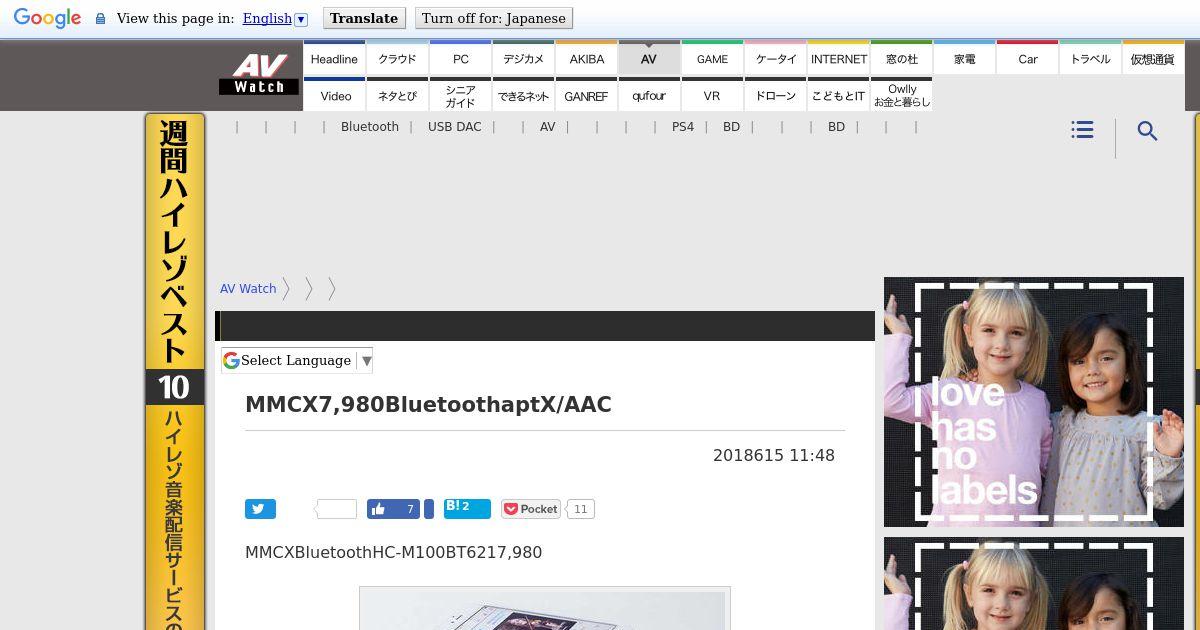The image size is (1200, 630).
Task: Open the GANREF tab
Action: click(x=586, y=95)
